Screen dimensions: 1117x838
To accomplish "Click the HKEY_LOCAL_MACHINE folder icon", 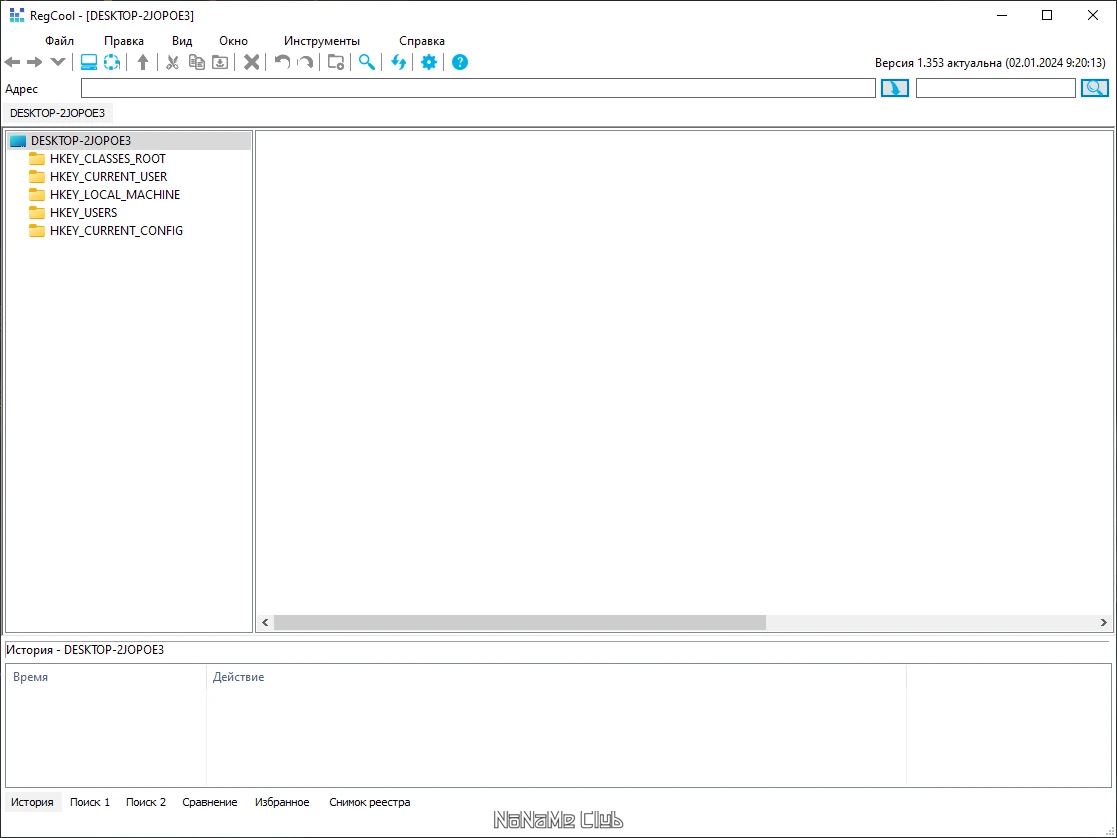I will click(x=37, y=194).
